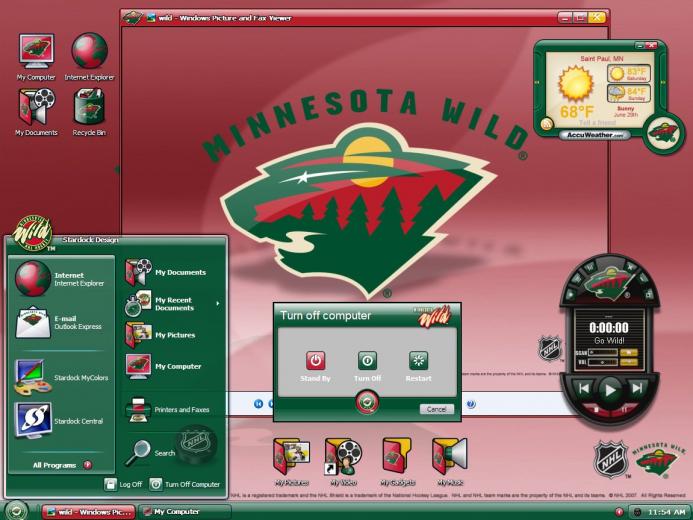693x520 pixels.
Task: Click the Wild logo on weather widget
Action: tap(663, 133)
